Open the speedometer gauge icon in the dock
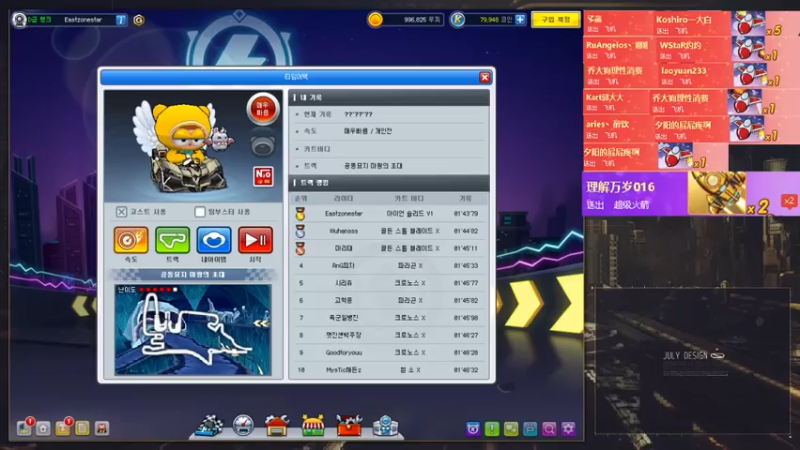Viewport: 800px width, 450px height. click(x=243, y=426)
